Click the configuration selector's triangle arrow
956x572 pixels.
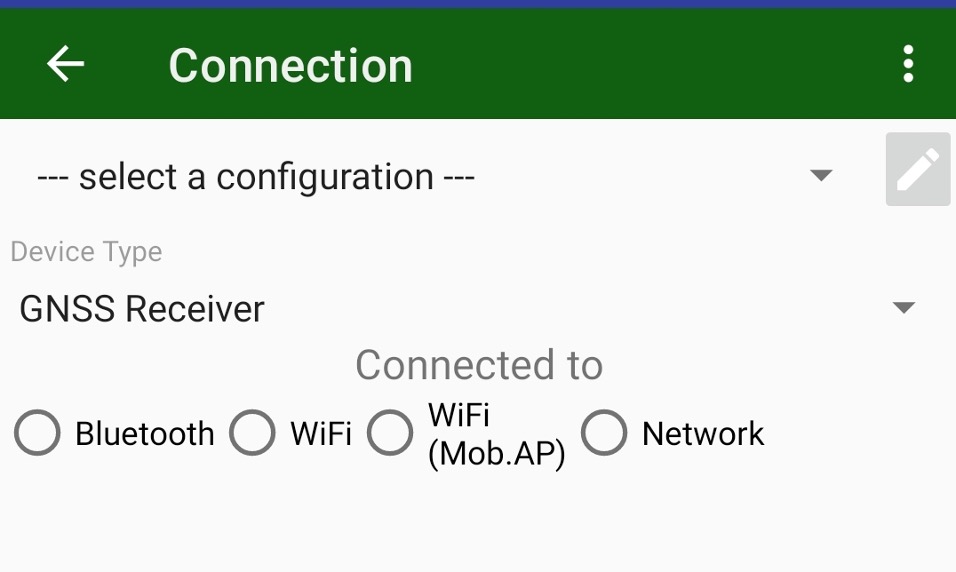tap(821, 176)
